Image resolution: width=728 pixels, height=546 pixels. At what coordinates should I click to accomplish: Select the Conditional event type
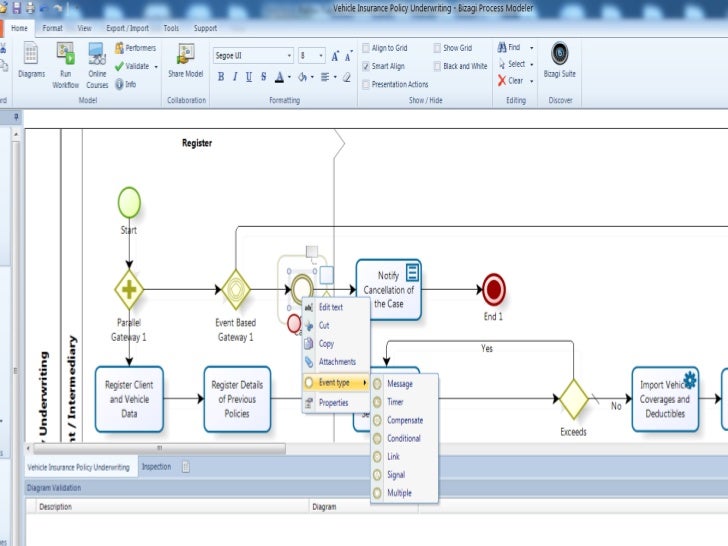click(x=404, y=438)
